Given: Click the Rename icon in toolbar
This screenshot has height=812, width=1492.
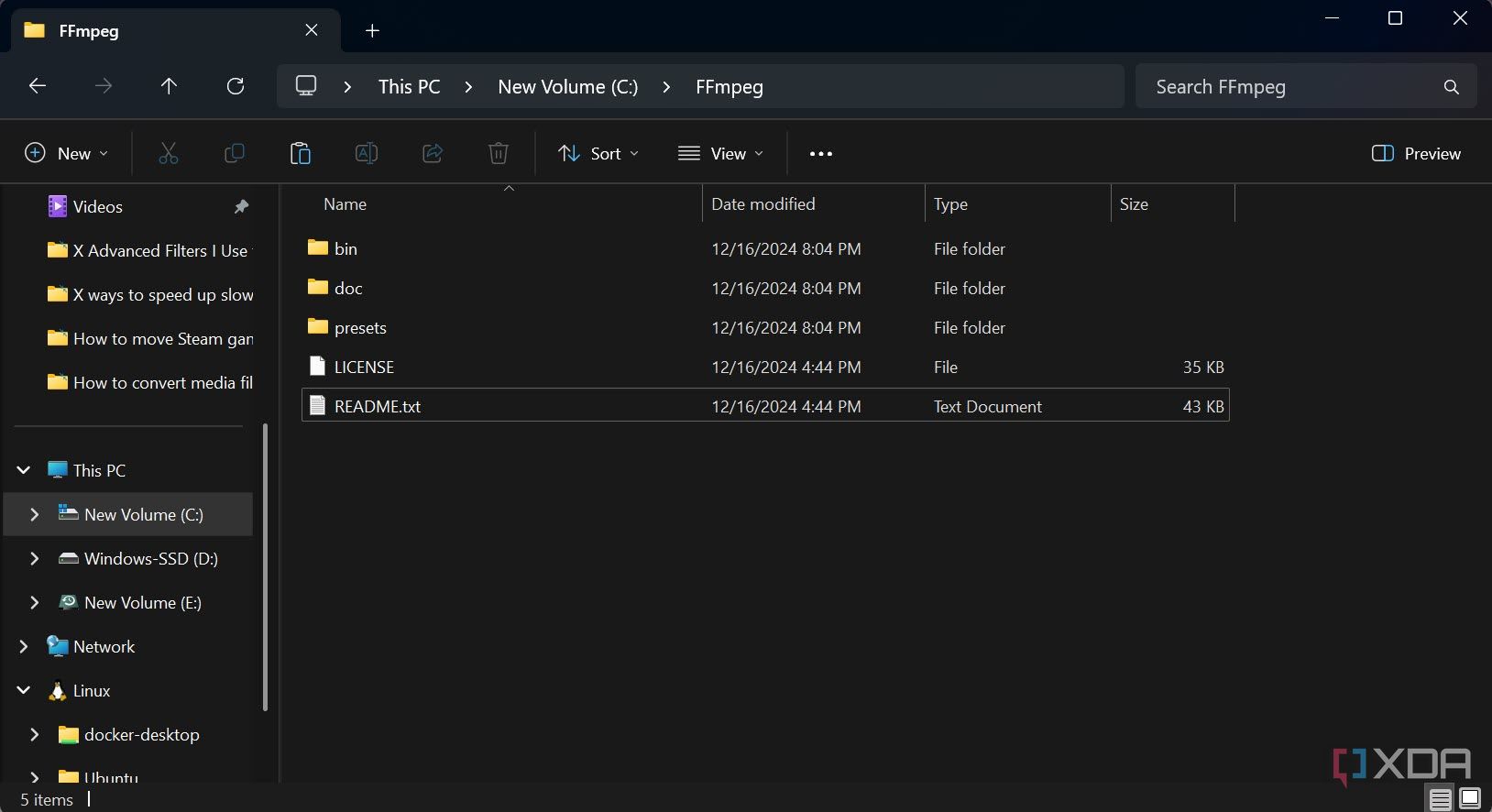Looking at the screenshot, I should 367,153.
